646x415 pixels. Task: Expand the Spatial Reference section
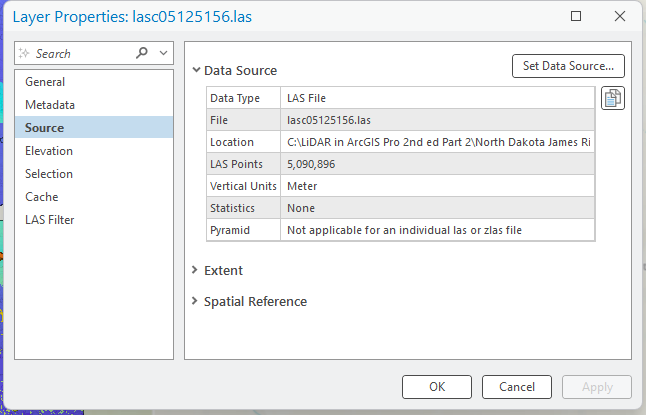point(195,301)
